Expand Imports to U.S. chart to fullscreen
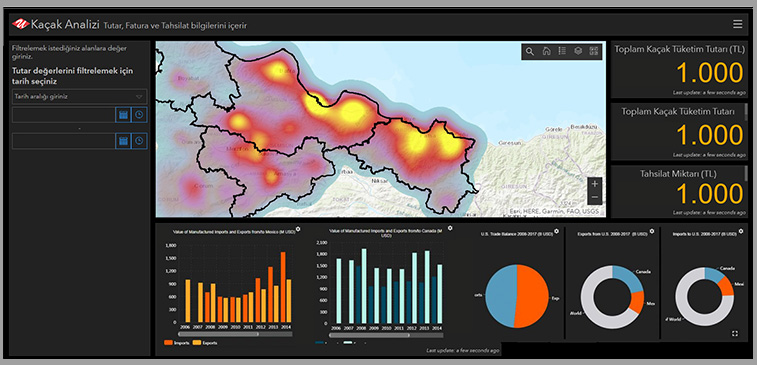The image size is (757, 365). 735,333
